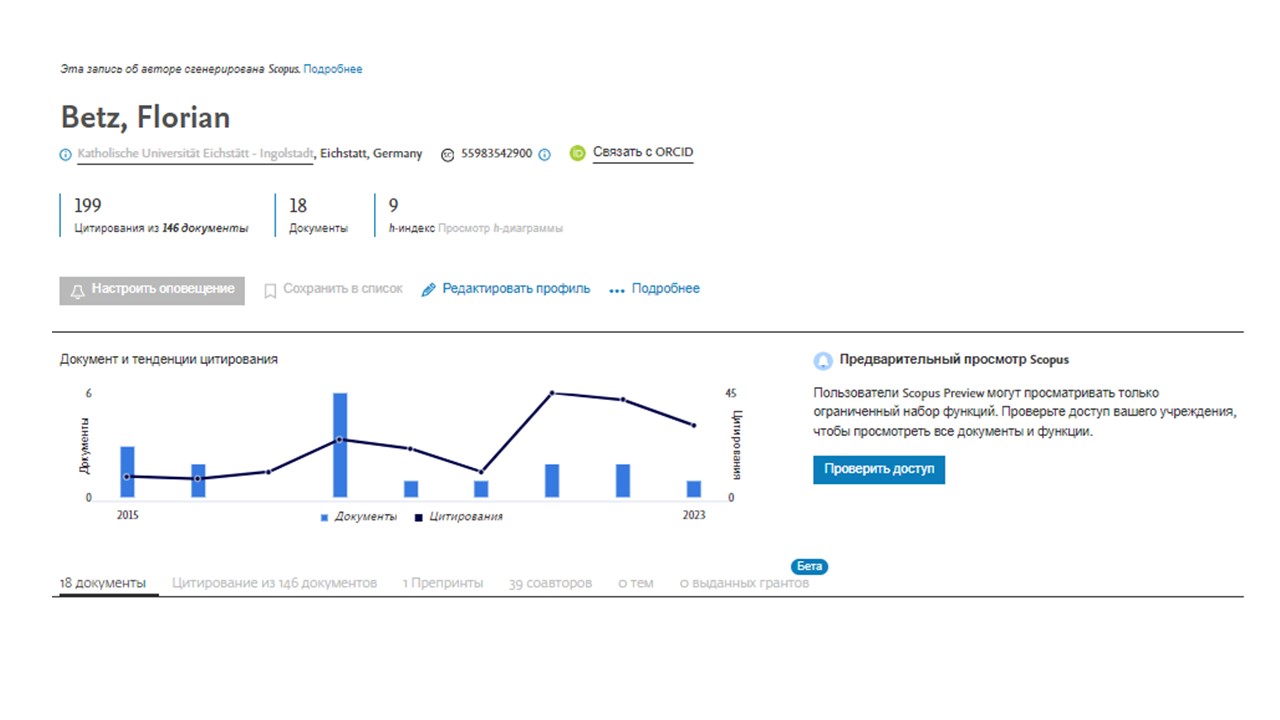Click the bookmark icon for Сохранить в список
The width and height of the screenshot is (1280, 720).
click(270, 290)
